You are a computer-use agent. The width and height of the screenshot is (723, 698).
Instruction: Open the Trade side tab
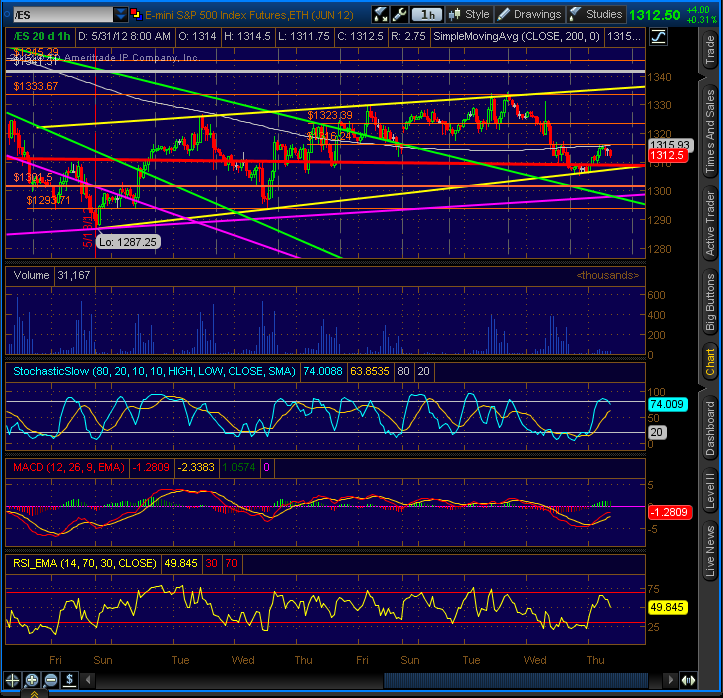(710, 50)
